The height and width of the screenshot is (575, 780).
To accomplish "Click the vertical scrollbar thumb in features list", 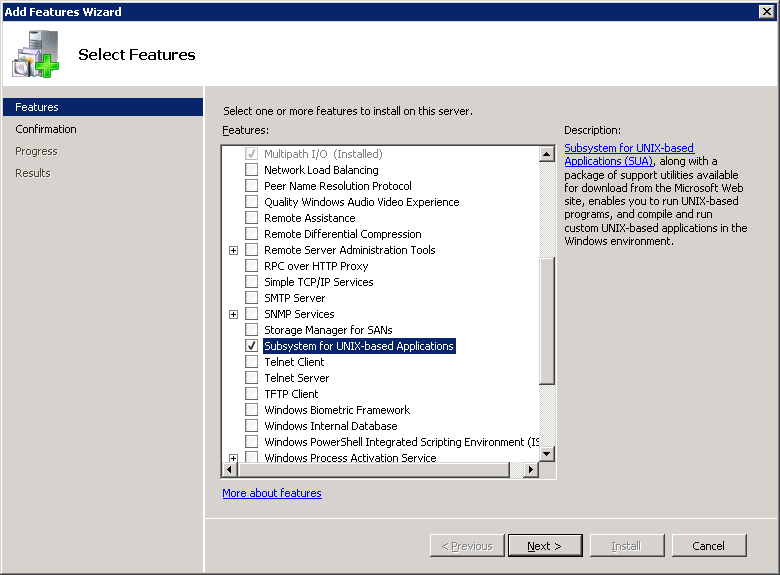I will pyautogui.click(x=547, y=320).
